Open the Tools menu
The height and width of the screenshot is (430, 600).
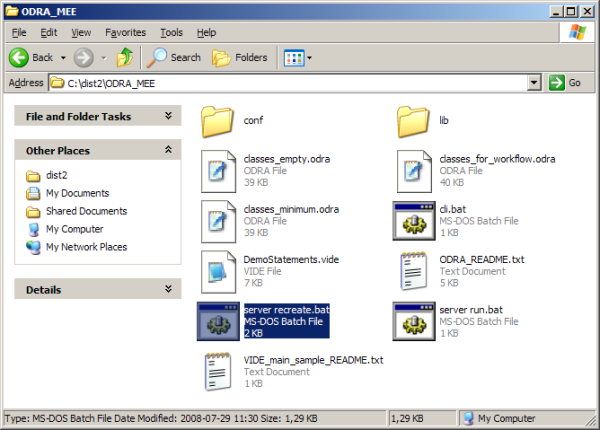coord(171,33)
